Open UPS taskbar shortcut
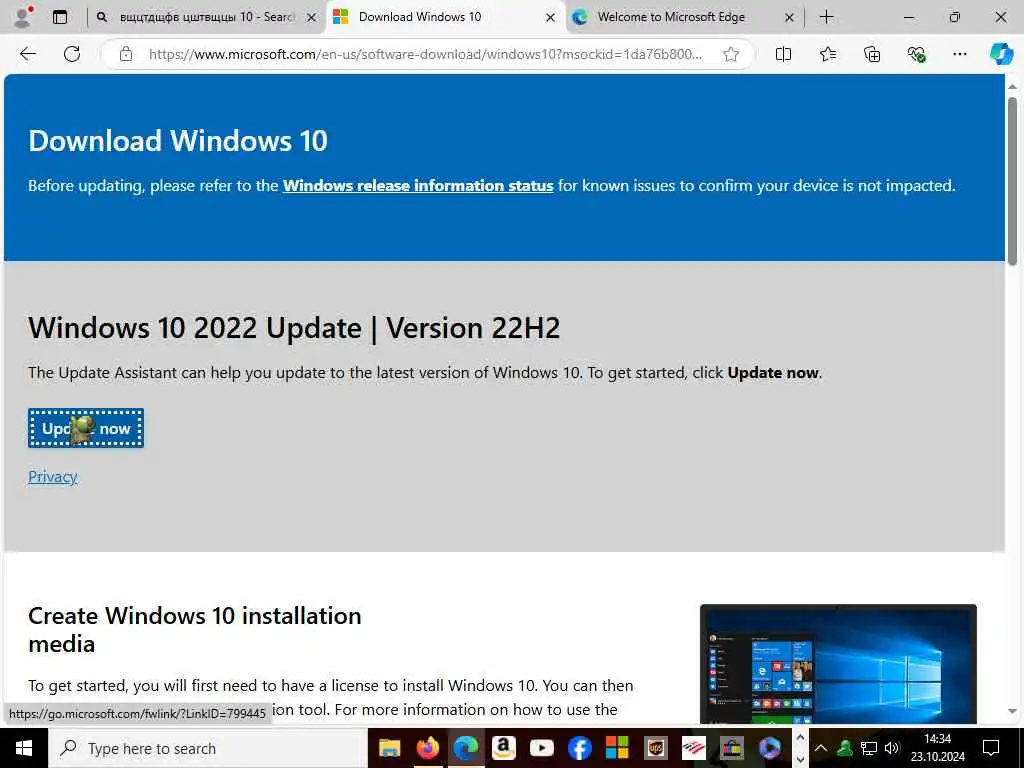The image size is (1024, 768). tap(655, 748)
